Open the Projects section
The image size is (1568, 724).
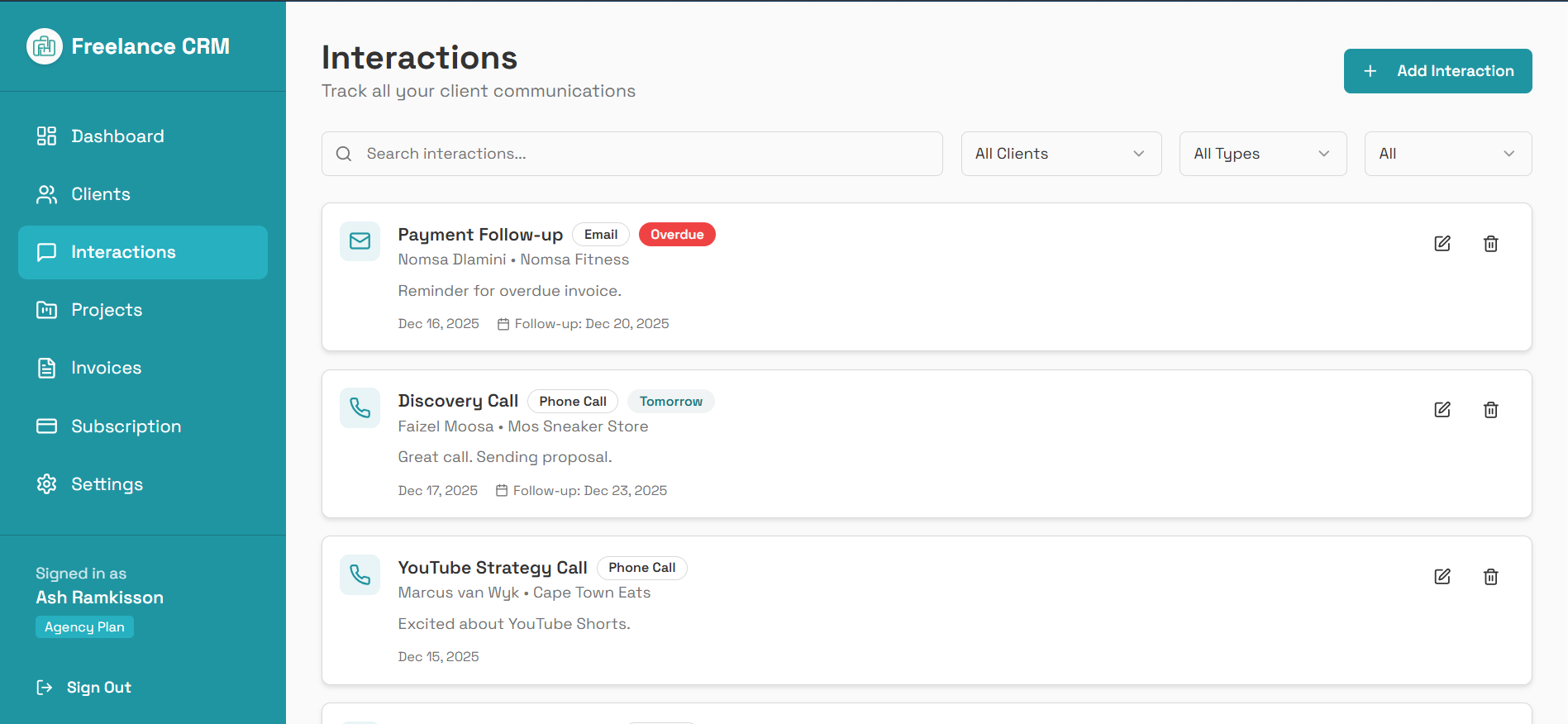pos(143,310)
